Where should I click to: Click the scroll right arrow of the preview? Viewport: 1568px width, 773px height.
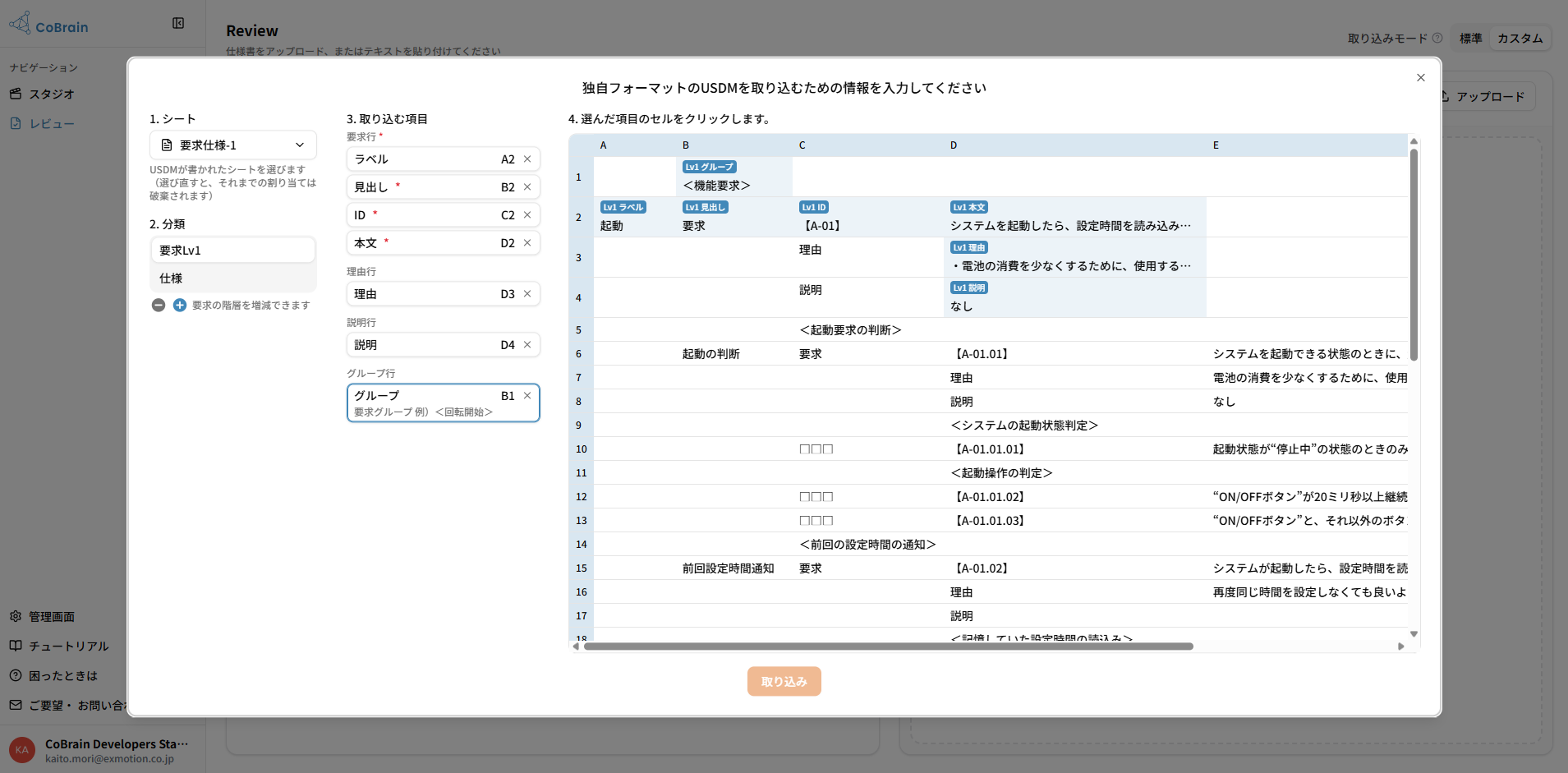point(1400,646)
